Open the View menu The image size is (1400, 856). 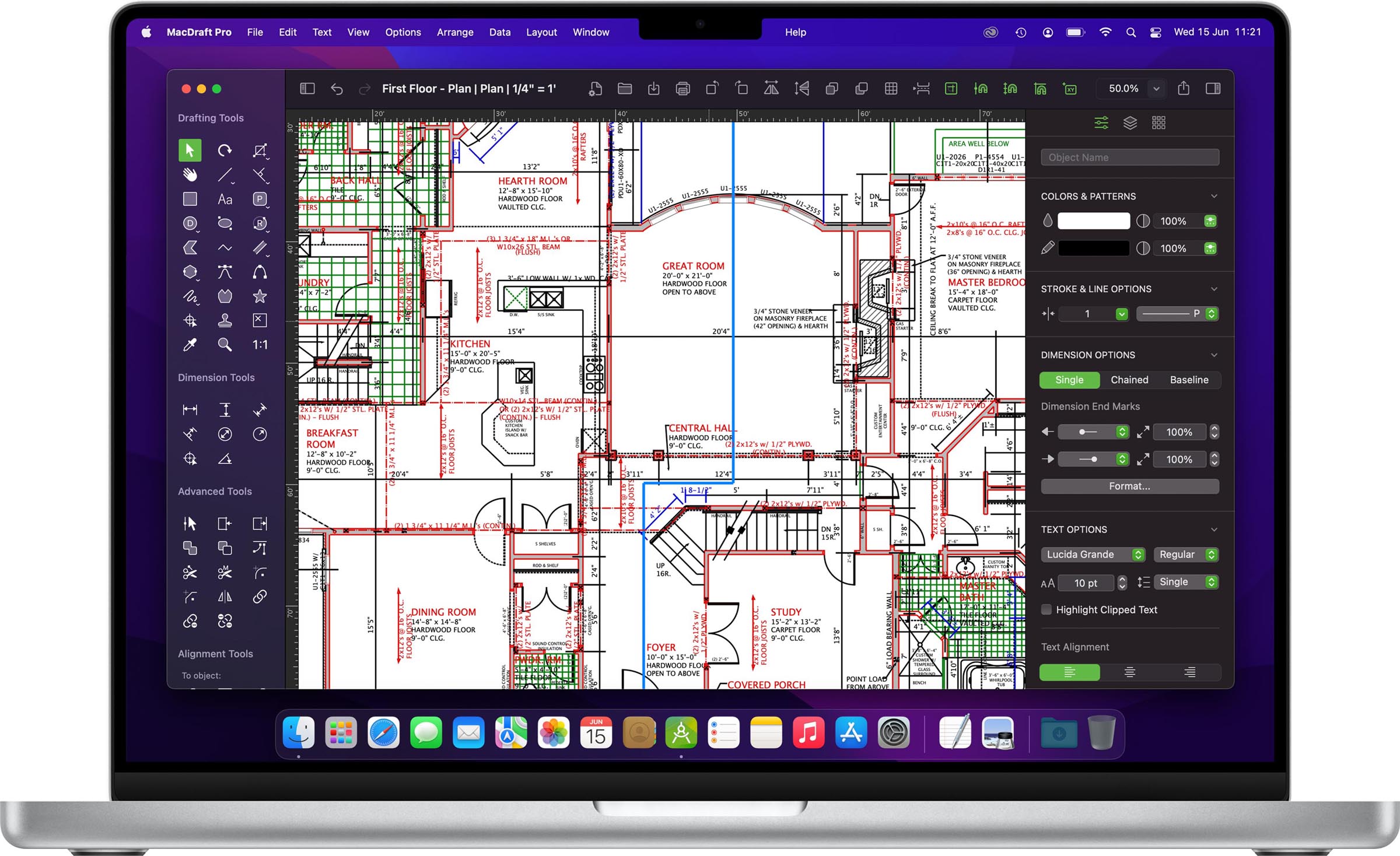click(357, 32)
